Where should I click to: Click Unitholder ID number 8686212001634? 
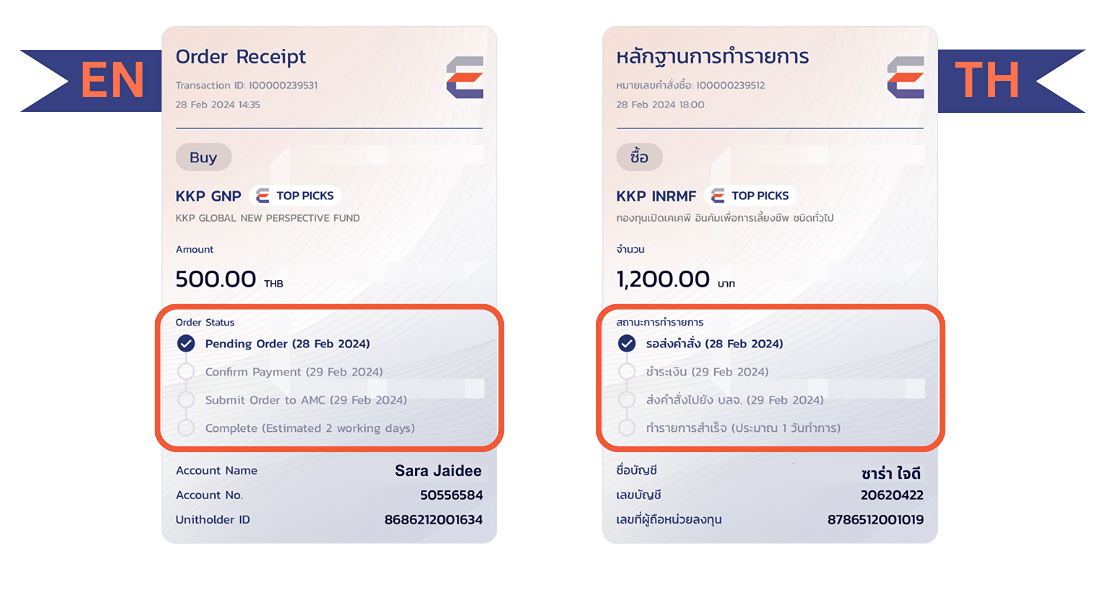[433, 520]
